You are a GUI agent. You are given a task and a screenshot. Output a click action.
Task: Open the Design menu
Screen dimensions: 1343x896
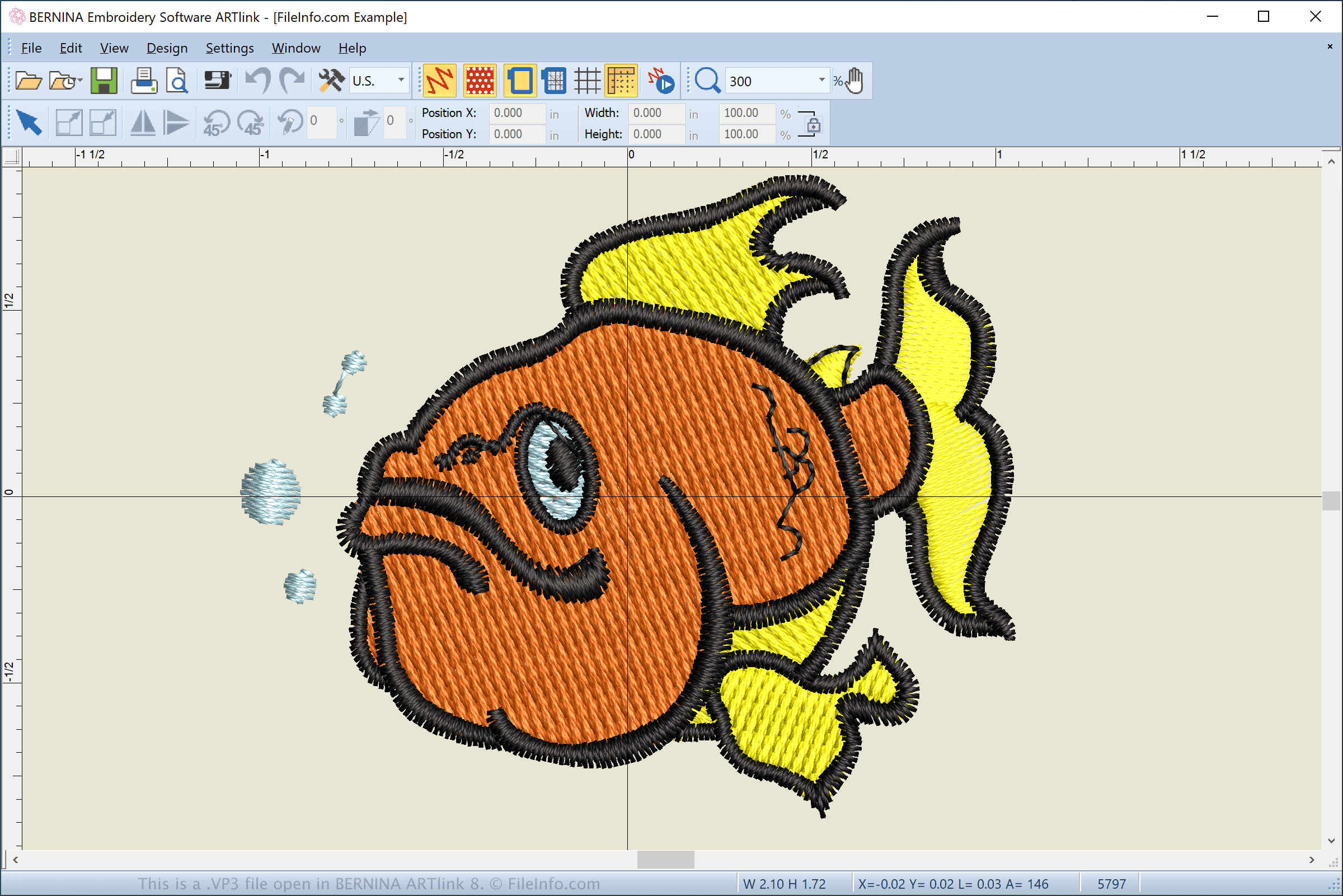click(x=167, y=48)
